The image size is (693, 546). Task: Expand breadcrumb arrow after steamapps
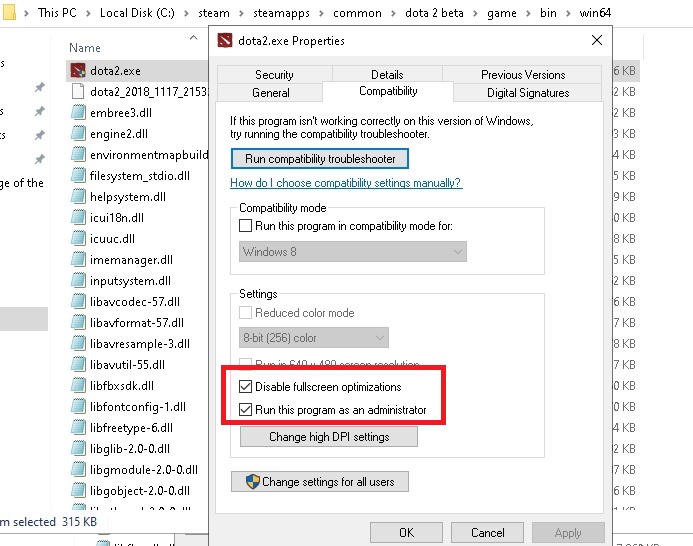pyautogui.click(x=321, y=13)
